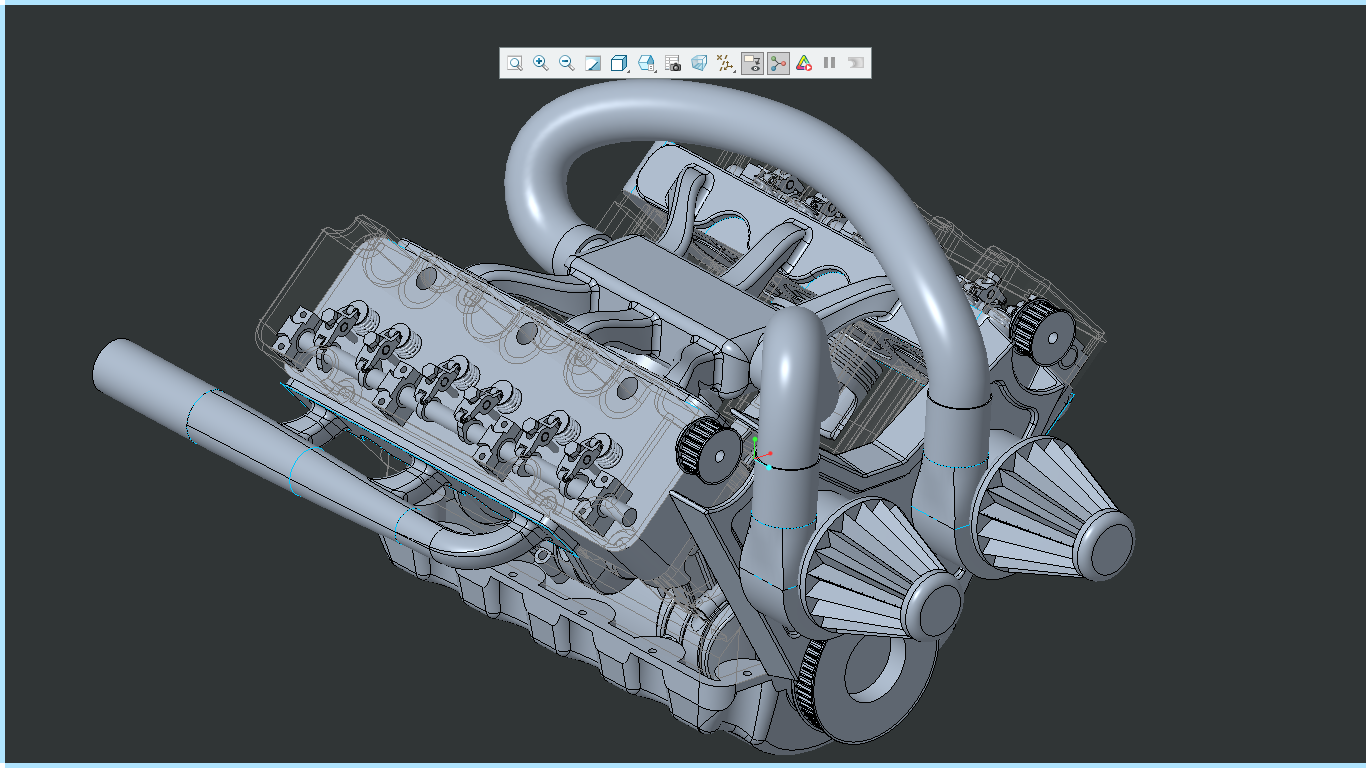Toggle the annotation visibility eye button
This screenshot has height=768, width=1366.
pos(754,62)
